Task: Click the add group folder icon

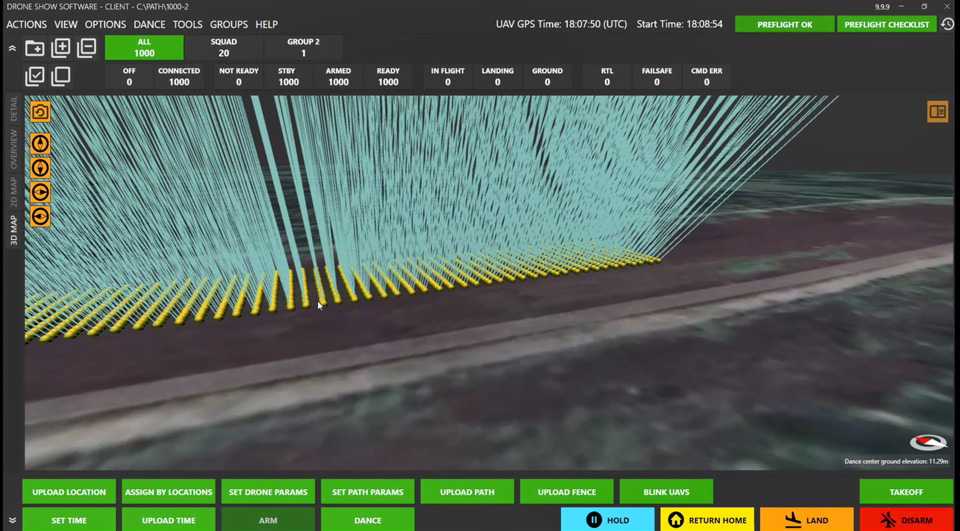Action: 35,48
